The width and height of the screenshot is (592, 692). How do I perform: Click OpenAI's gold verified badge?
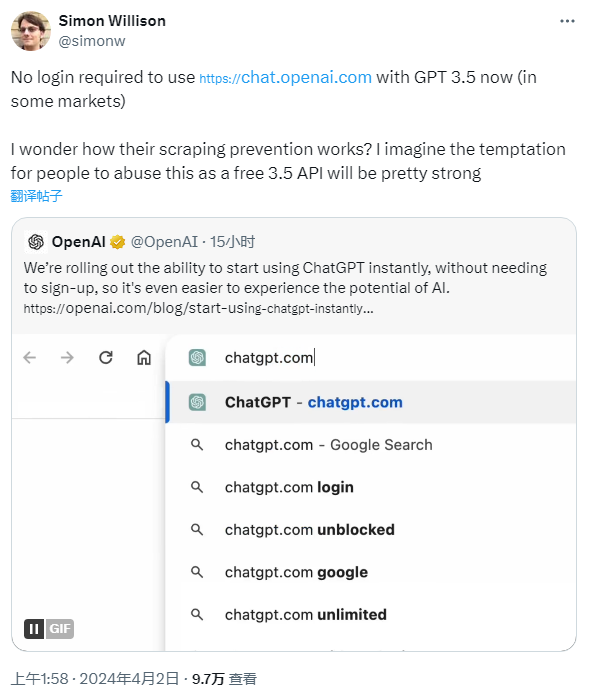(117, 242)
